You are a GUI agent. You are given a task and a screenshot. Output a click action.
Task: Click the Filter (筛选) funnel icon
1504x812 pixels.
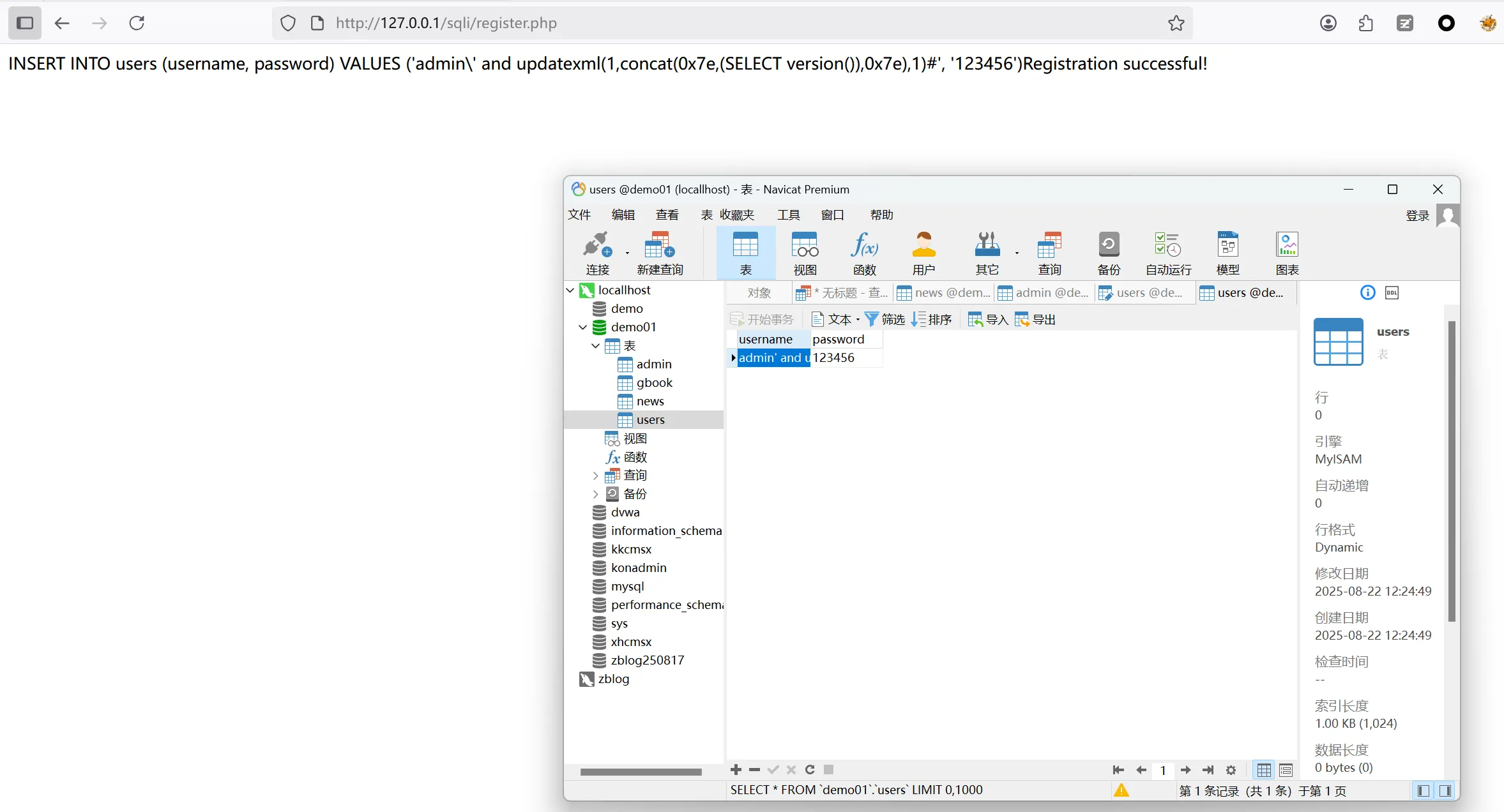(x=871, y=319)
